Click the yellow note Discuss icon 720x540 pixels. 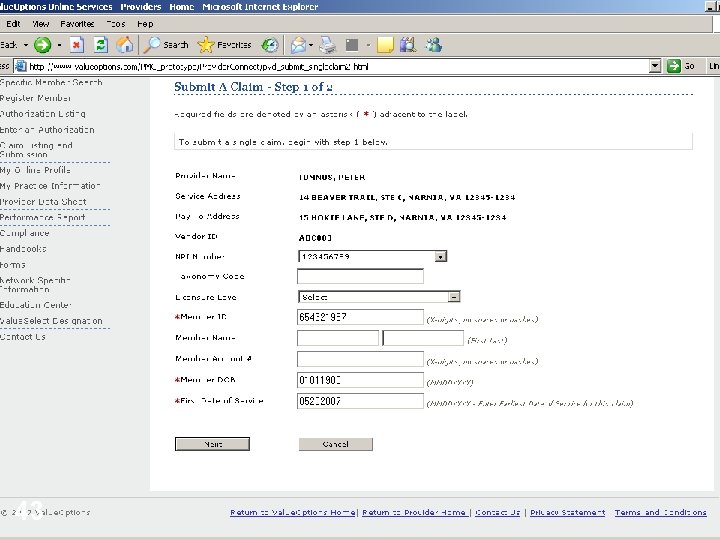tap(385, 45)
